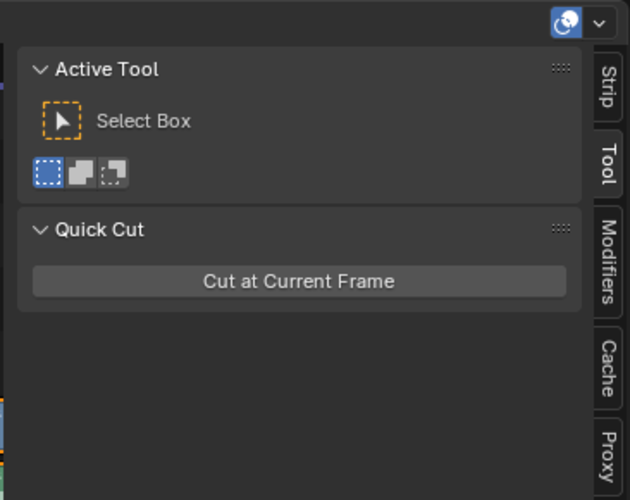
Task: Click the Select Box tool label
Action: point(144,121)
